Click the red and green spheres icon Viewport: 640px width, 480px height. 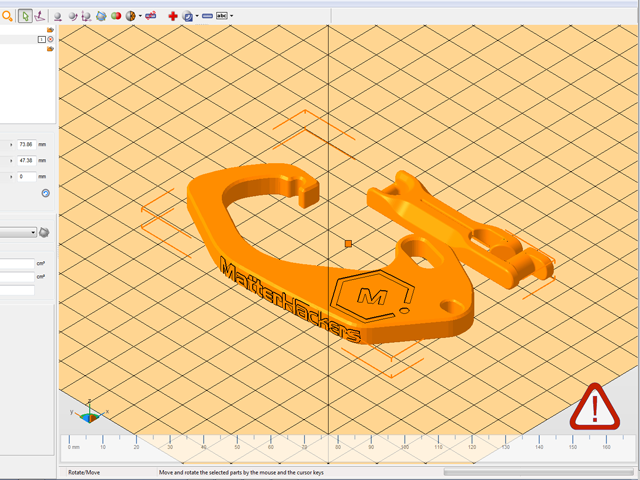click(116, 16)
